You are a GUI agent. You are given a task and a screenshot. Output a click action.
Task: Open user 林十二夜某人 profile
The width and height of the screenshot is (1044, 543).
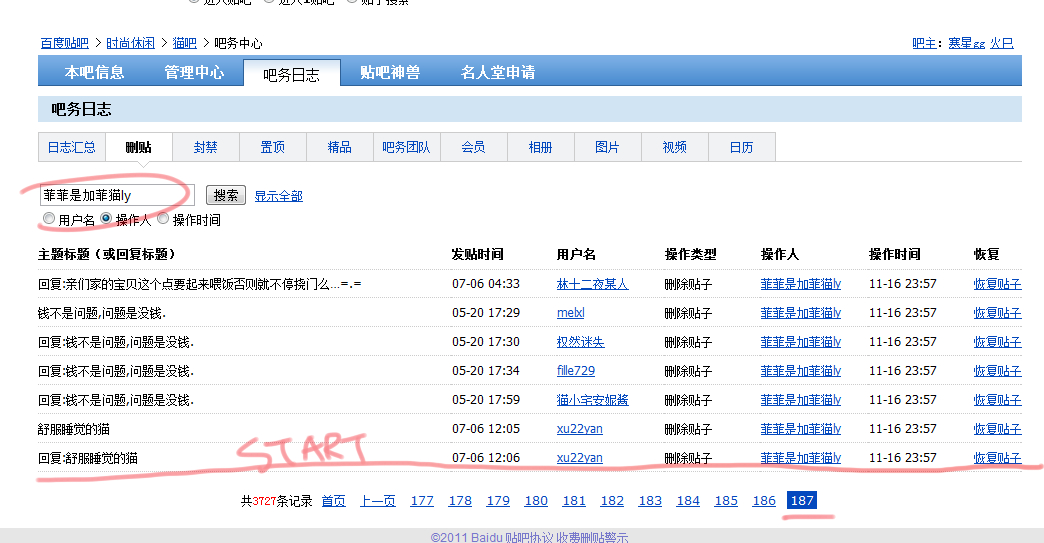click(x=593, y=284)
